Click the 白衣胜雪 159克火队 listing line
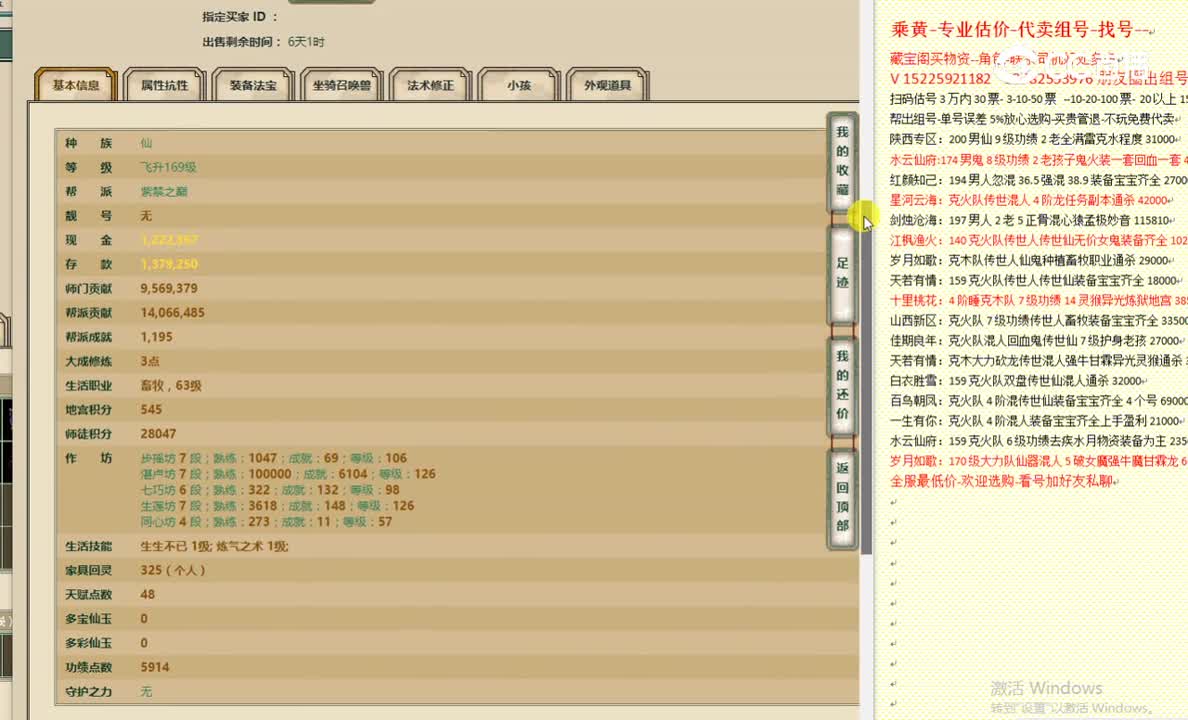The image size is (1188, 720). point(1018,381)
